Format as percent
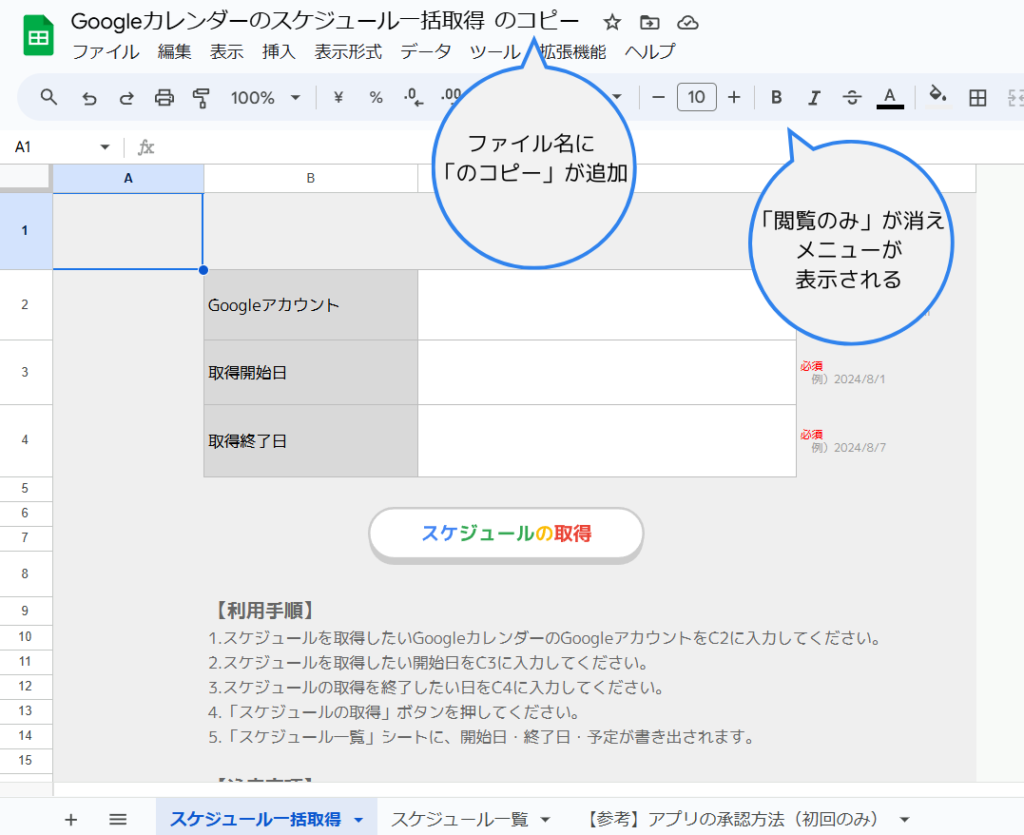 pyautogui.click(x=376, y=98)
